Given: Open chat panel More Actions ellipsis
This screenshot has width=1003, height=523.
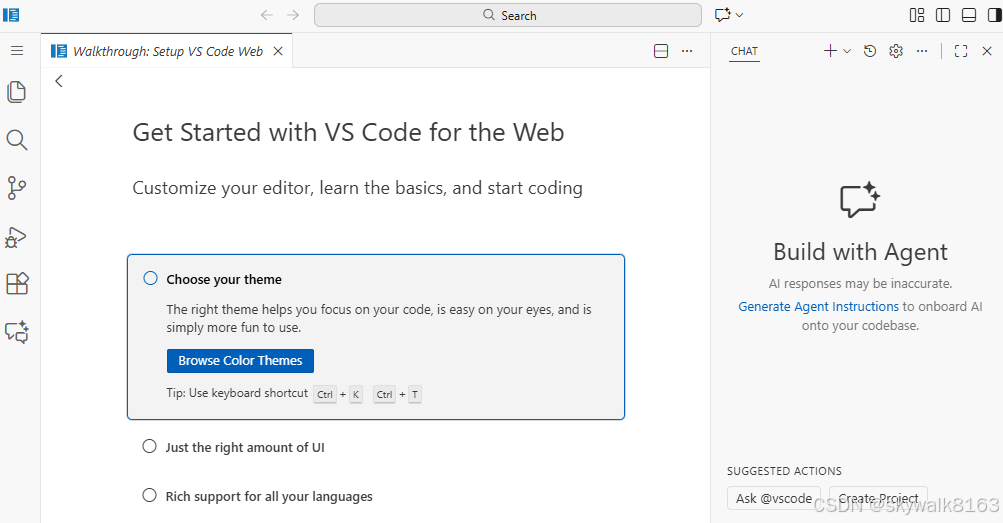Looking at the screenshot, I should pos(922,51).
